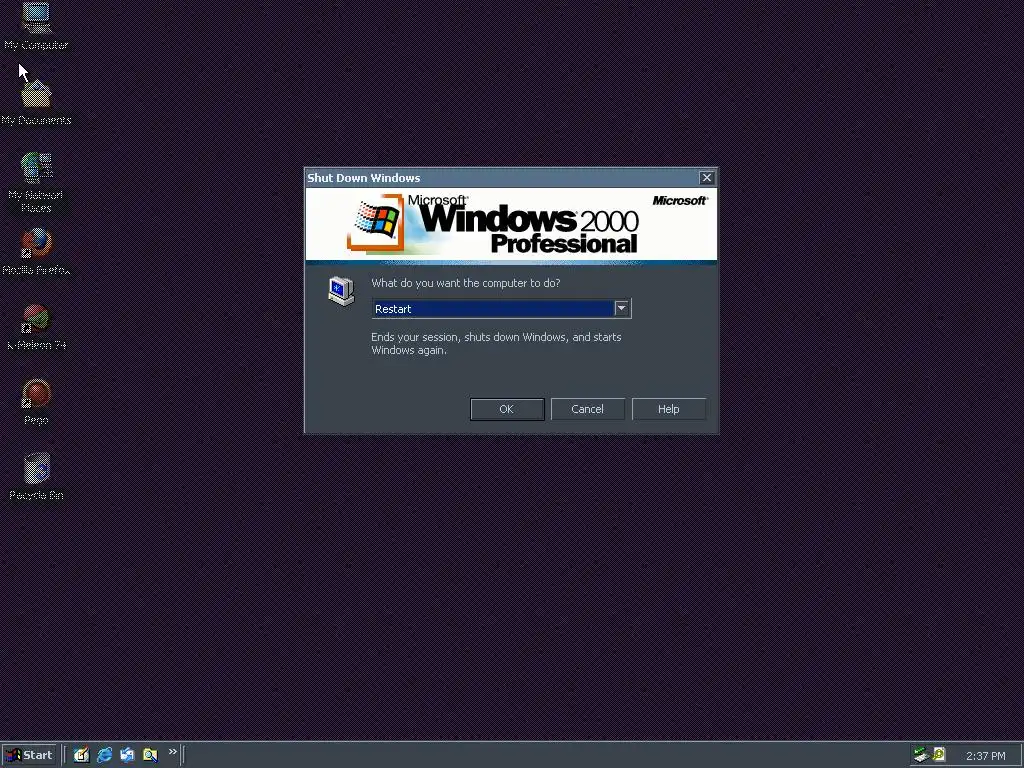Select My Network Places desktop icon

(x=36, y=182)
